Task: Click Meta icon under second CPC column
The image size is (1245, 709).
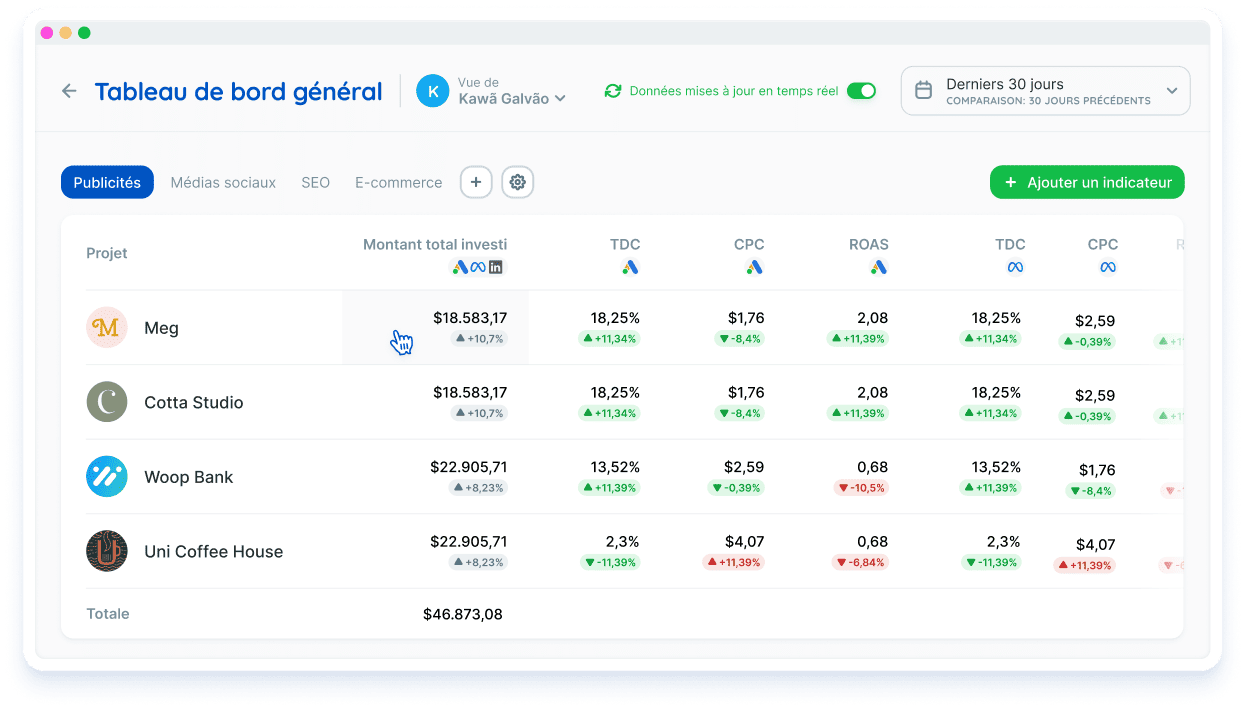Action: 1108,267
